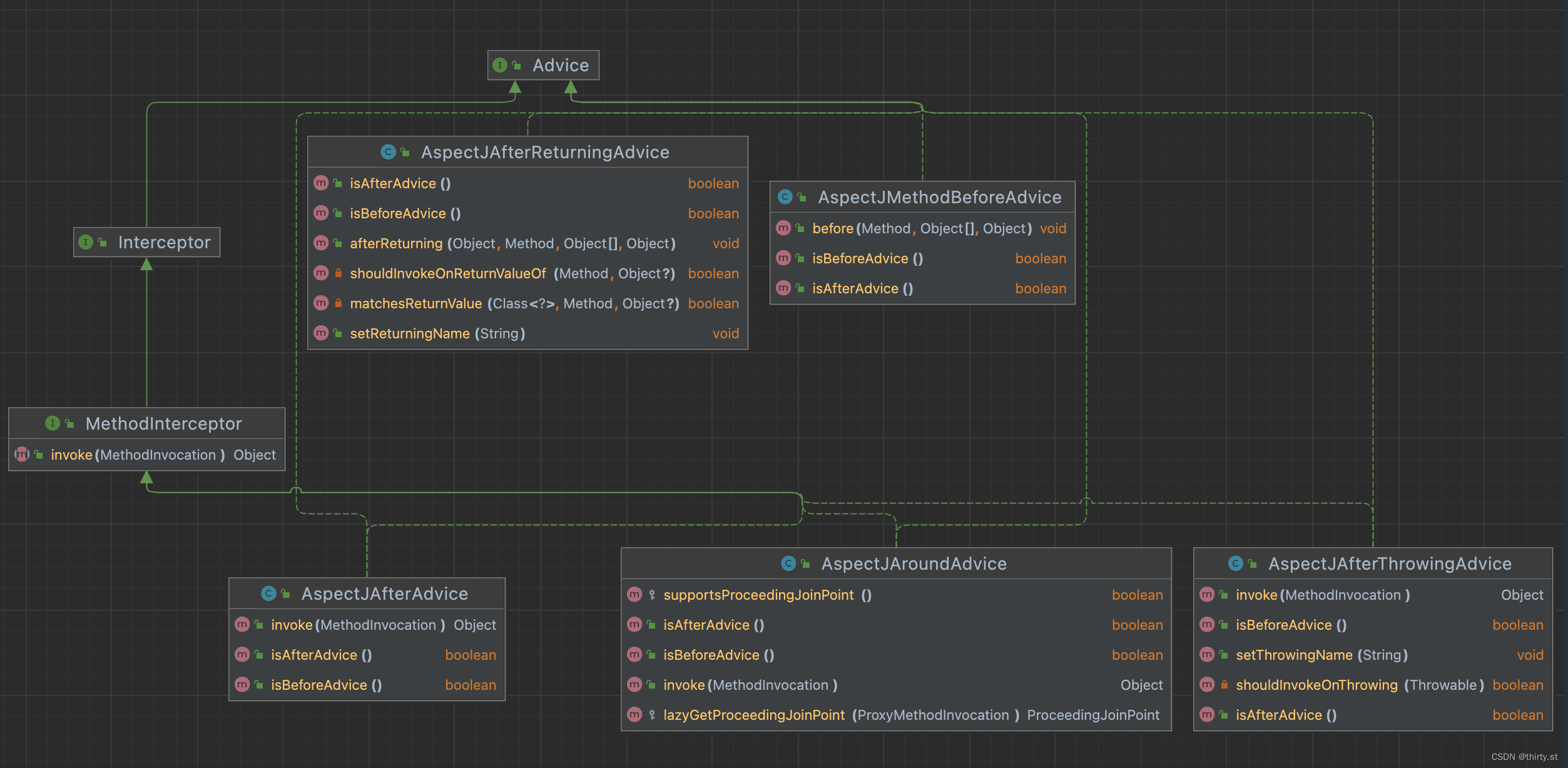Click the orange lock icon on matchesReturnValue

(338, 303)
